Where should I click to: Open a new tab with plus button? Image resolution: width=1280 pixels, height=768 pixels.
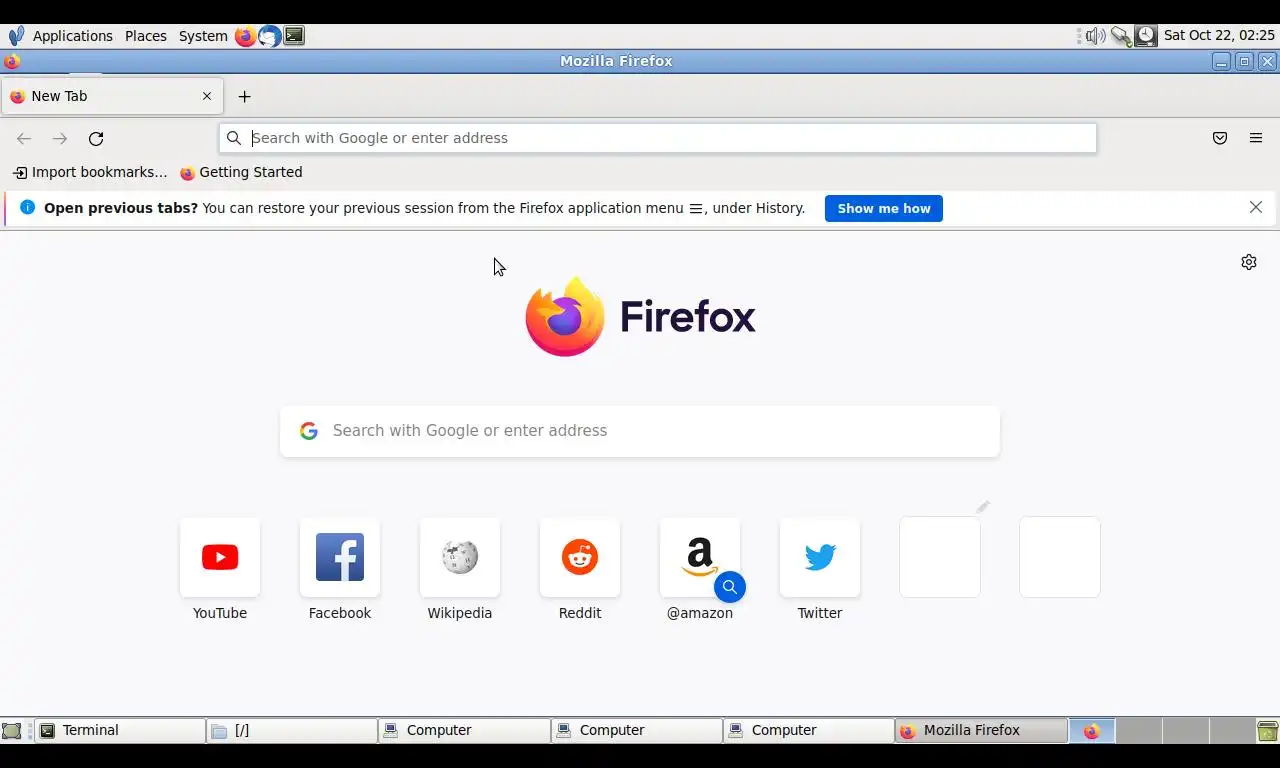pyautogui.click(x=245, y=97)
